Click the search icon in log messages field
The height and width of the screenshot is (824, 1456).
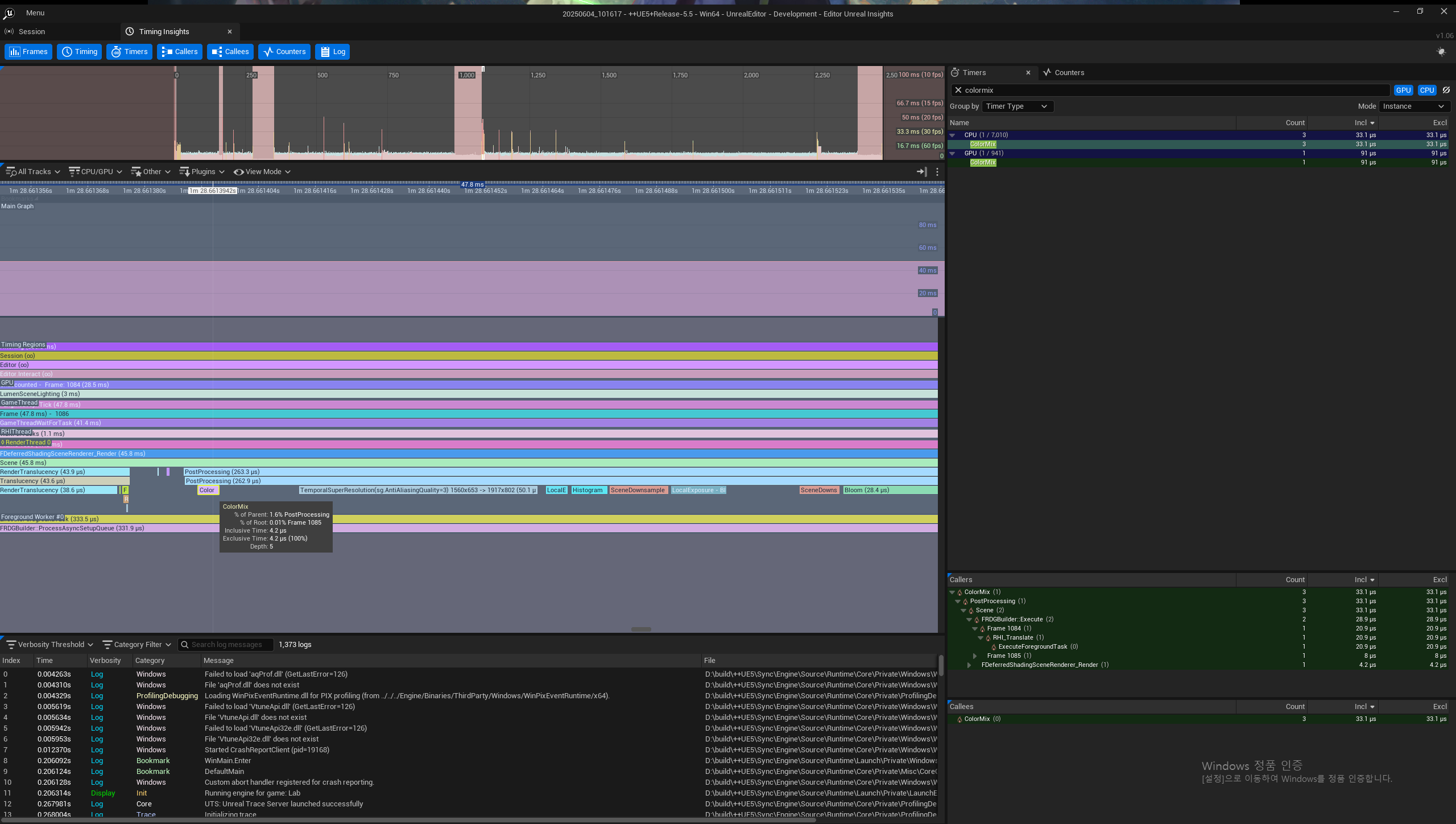(x=185, y=644)
